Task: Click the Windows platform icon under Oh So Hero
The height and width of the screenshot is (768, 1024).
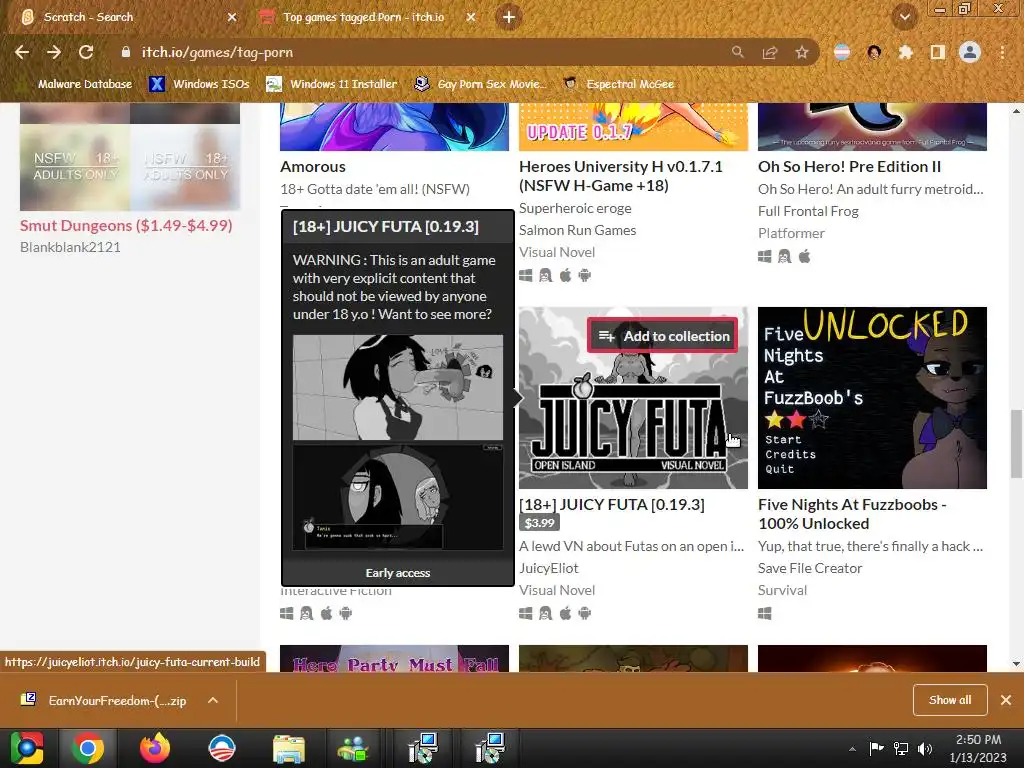Action: coord(765,257)
